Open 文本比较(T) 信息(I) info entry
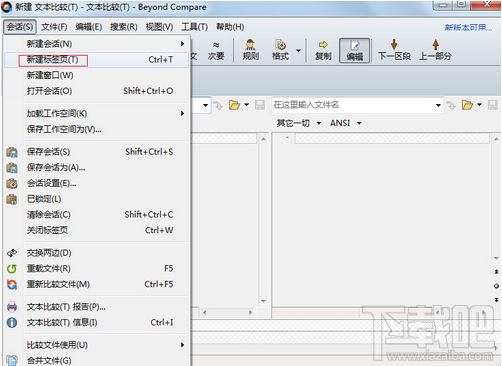The height and width of the screenshot is (366, 502). [97, 323]
